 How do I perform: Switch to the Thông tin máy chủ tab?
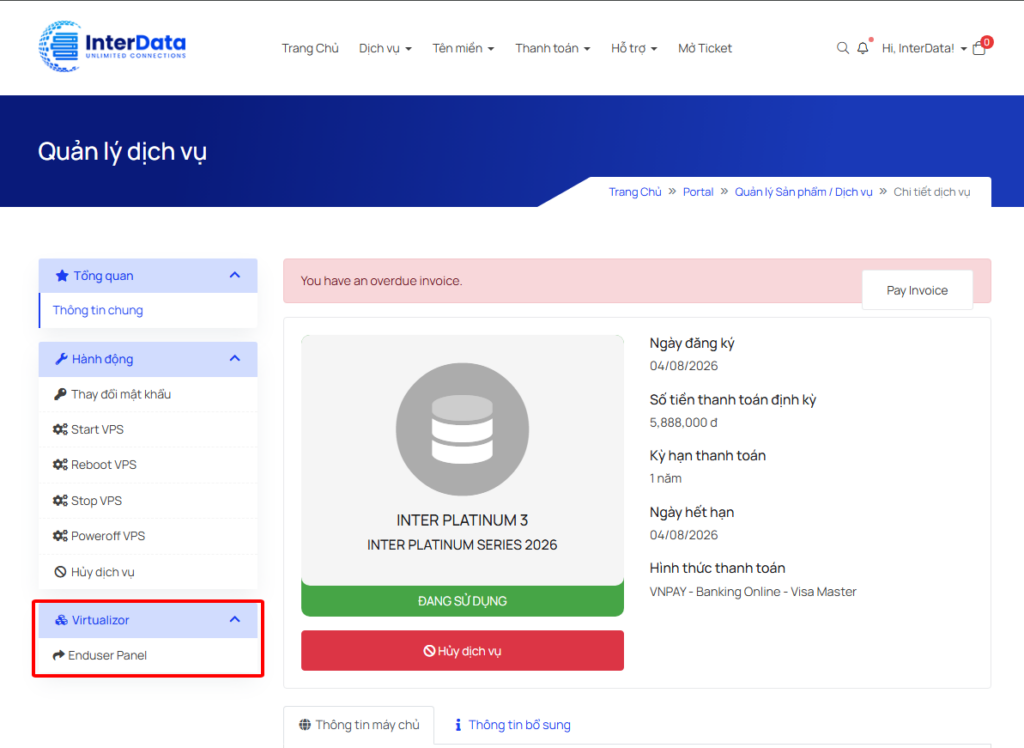point(359,724)
